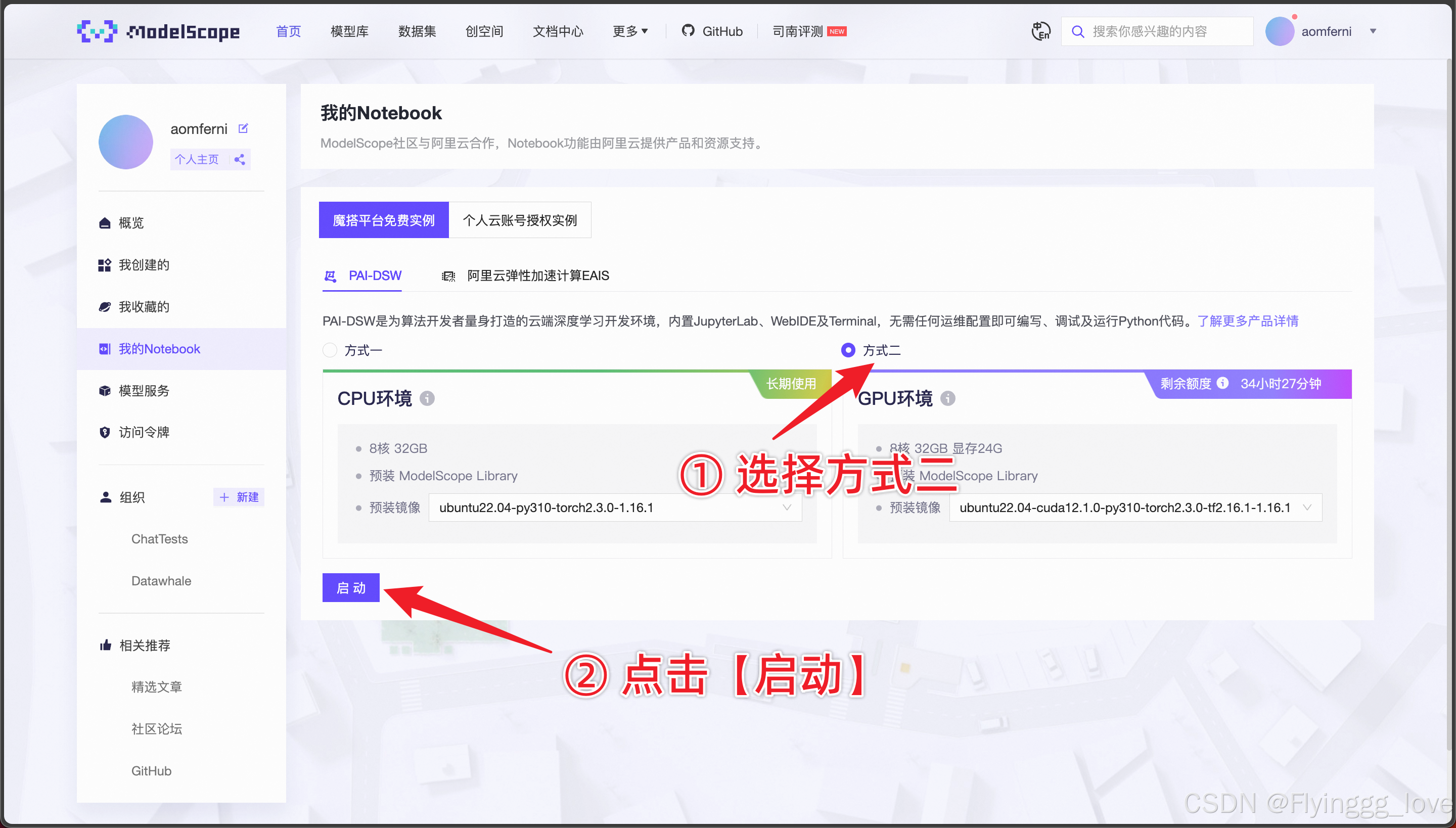Click the GitHub octocat icon in navbar
This screenshot has height=828, width=1456.
[688, 31]
